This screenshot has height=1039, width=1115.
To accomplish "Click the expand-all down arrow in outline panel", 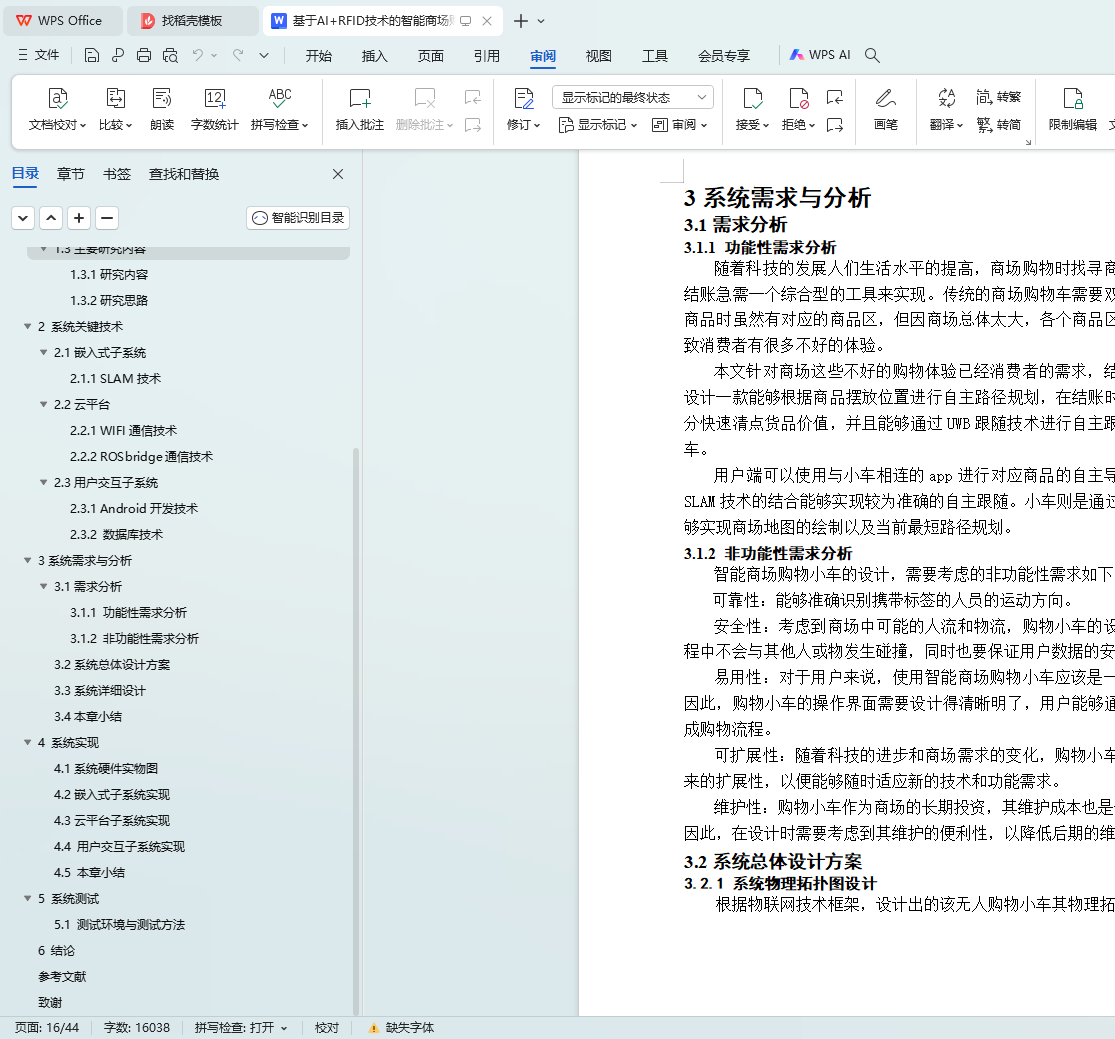I will coord(23,218).
